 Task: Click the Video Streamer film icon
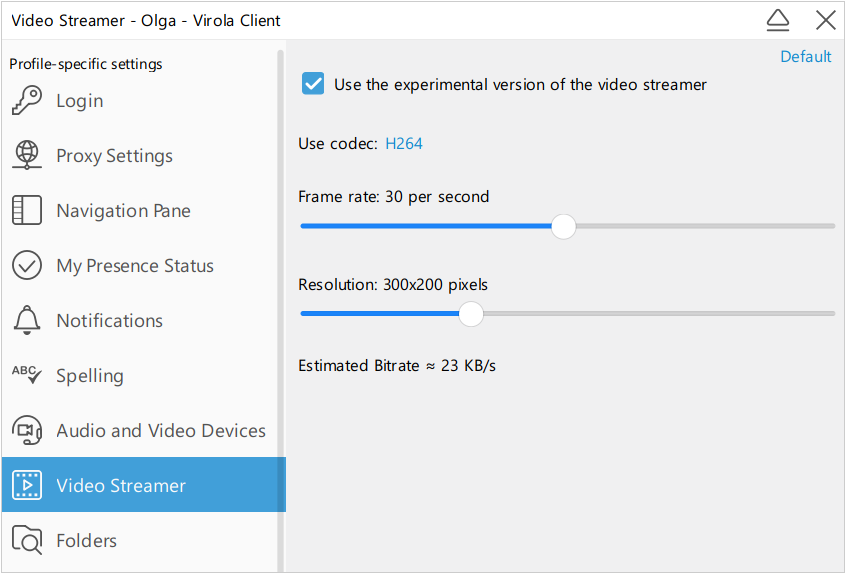tap(27, 486)
